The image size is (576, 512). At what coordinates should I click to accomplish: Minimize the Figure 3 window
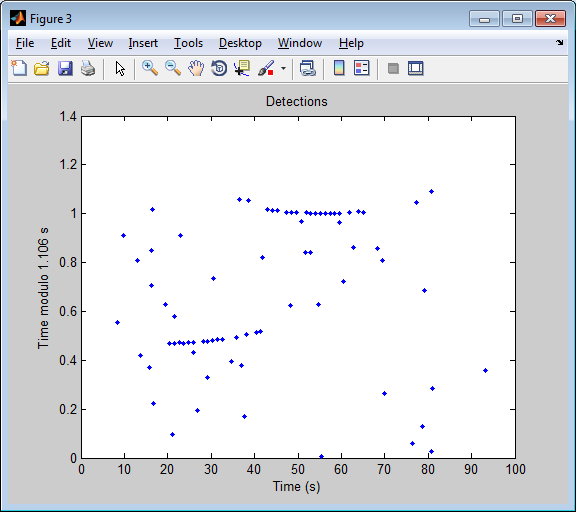point(484,18)
